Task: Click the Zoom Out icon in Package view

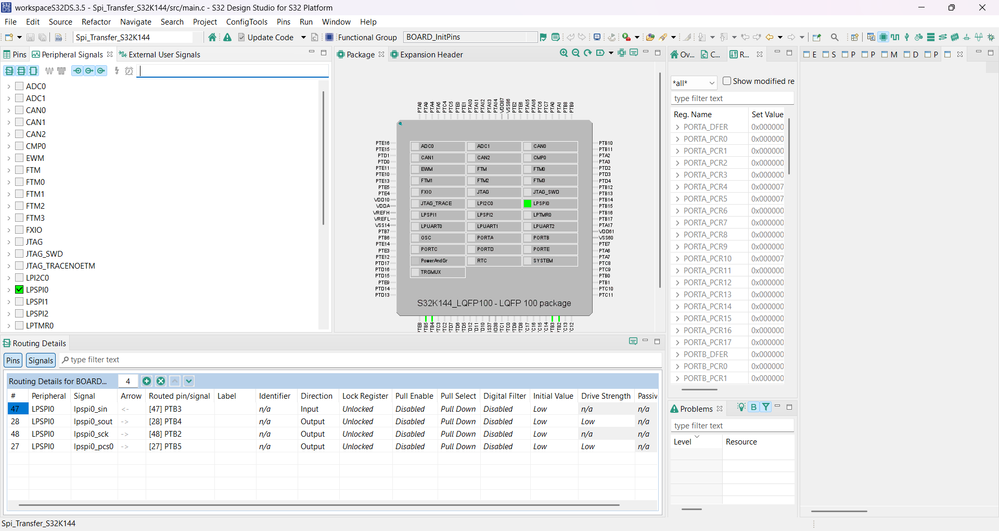Action: click(576, 54)
